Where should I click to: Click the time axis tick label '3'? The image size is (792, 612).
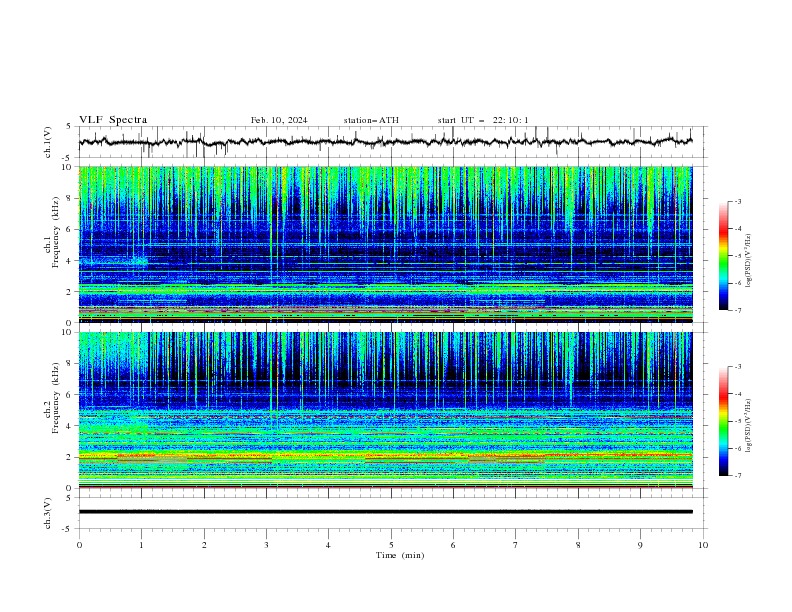(266, 545)
